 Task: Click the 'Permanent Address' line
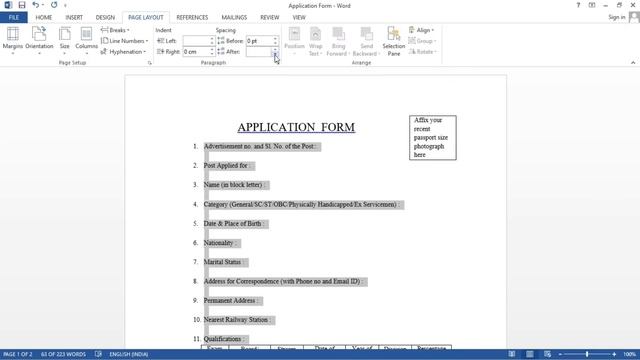point(231,301)
